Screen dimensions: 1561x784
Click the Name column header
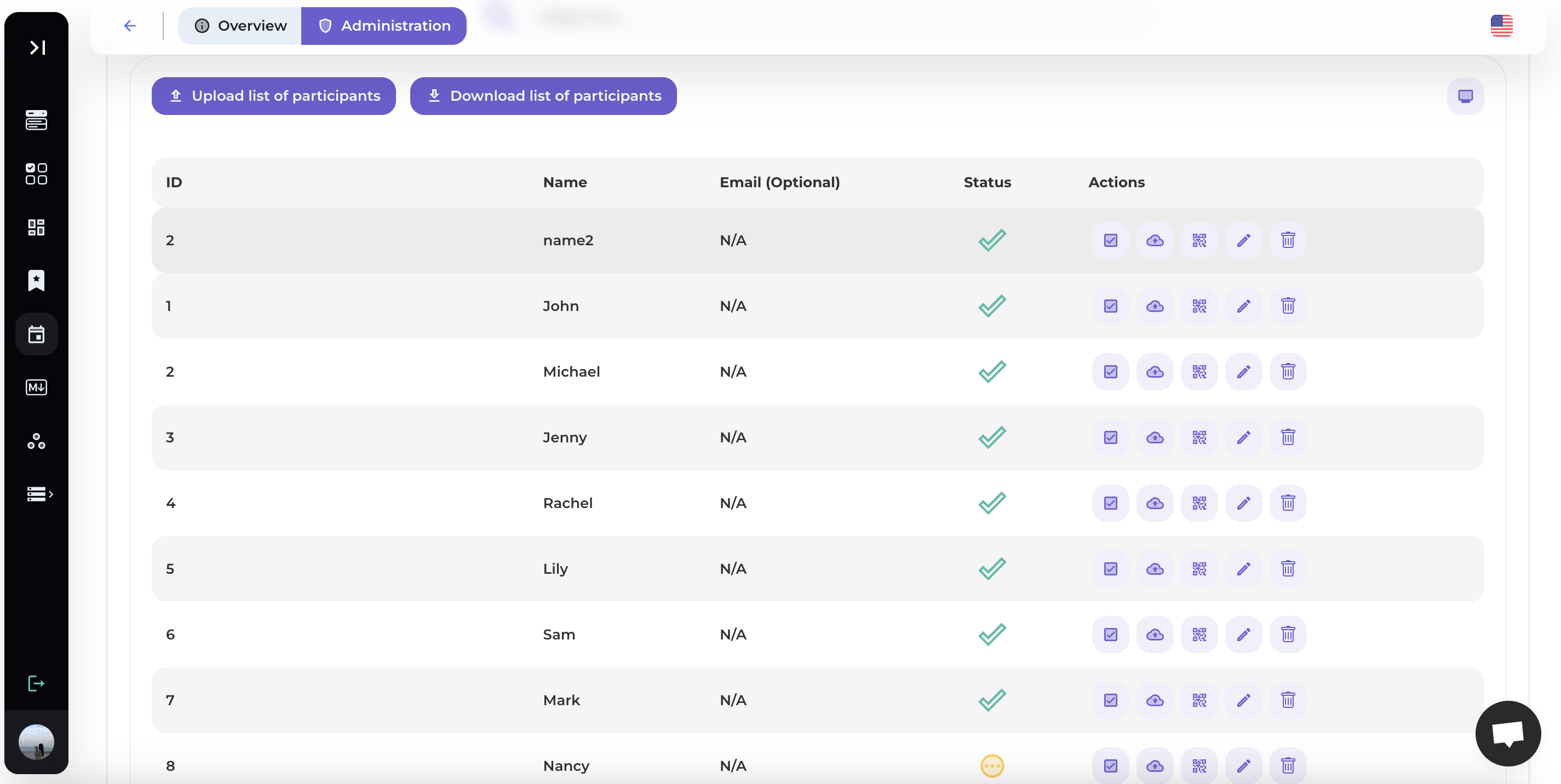tap(565, 182)
